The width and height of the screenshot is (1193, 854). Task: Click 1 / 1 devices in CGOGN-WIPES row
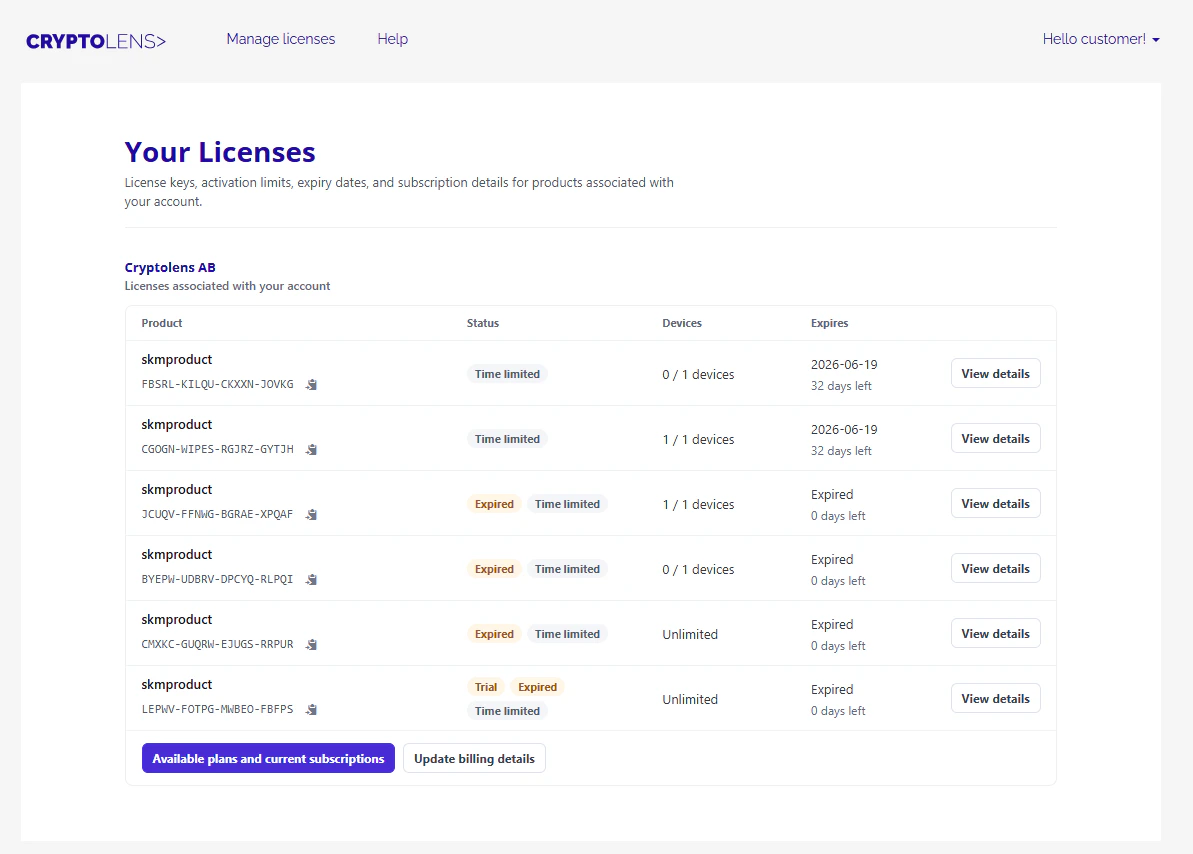[x=698, y=439]
